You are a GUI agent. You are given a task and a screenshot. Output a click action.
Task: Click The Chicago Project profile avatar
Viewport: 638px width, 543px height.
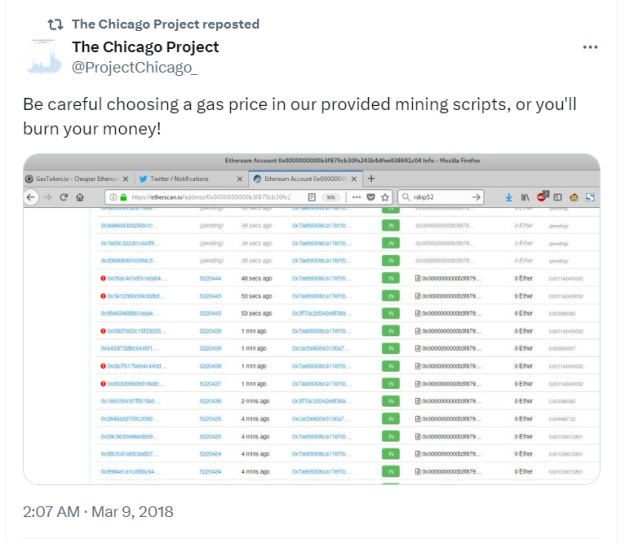click(44, 57)
